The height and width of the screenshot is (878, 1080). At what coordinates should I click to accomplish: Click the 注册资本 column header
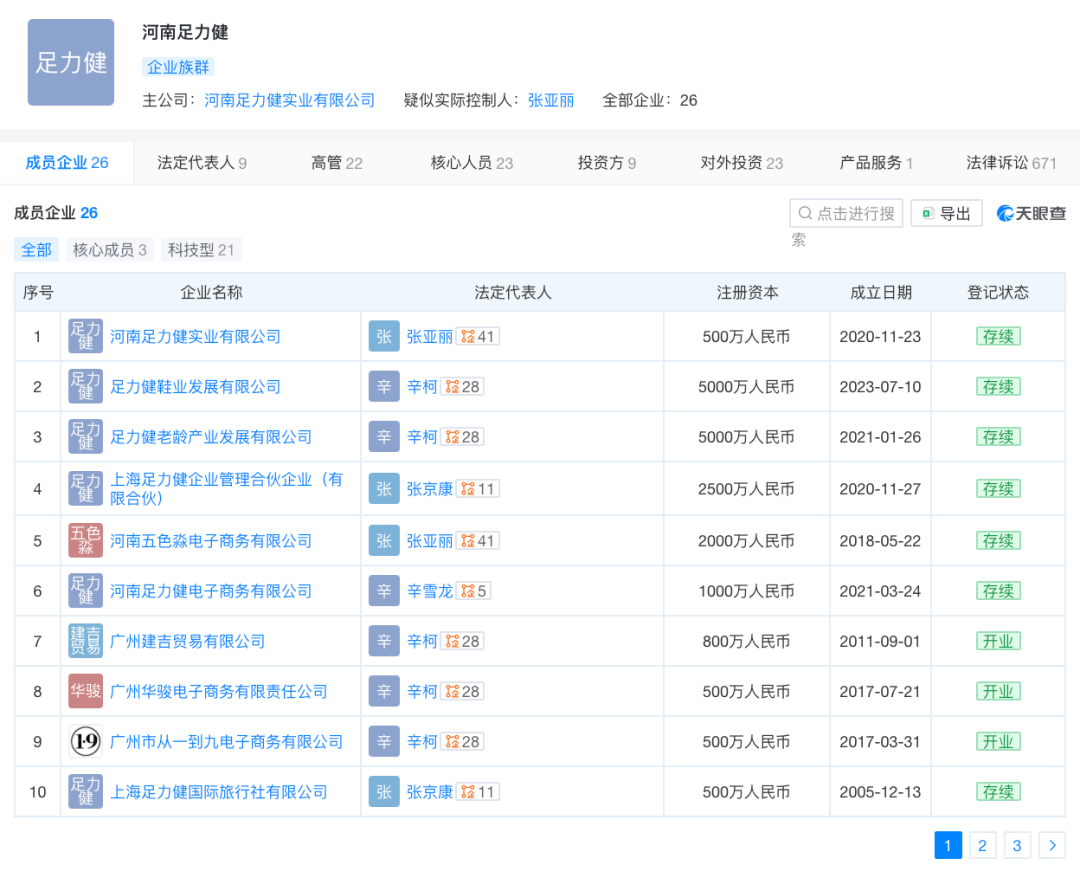747,293
